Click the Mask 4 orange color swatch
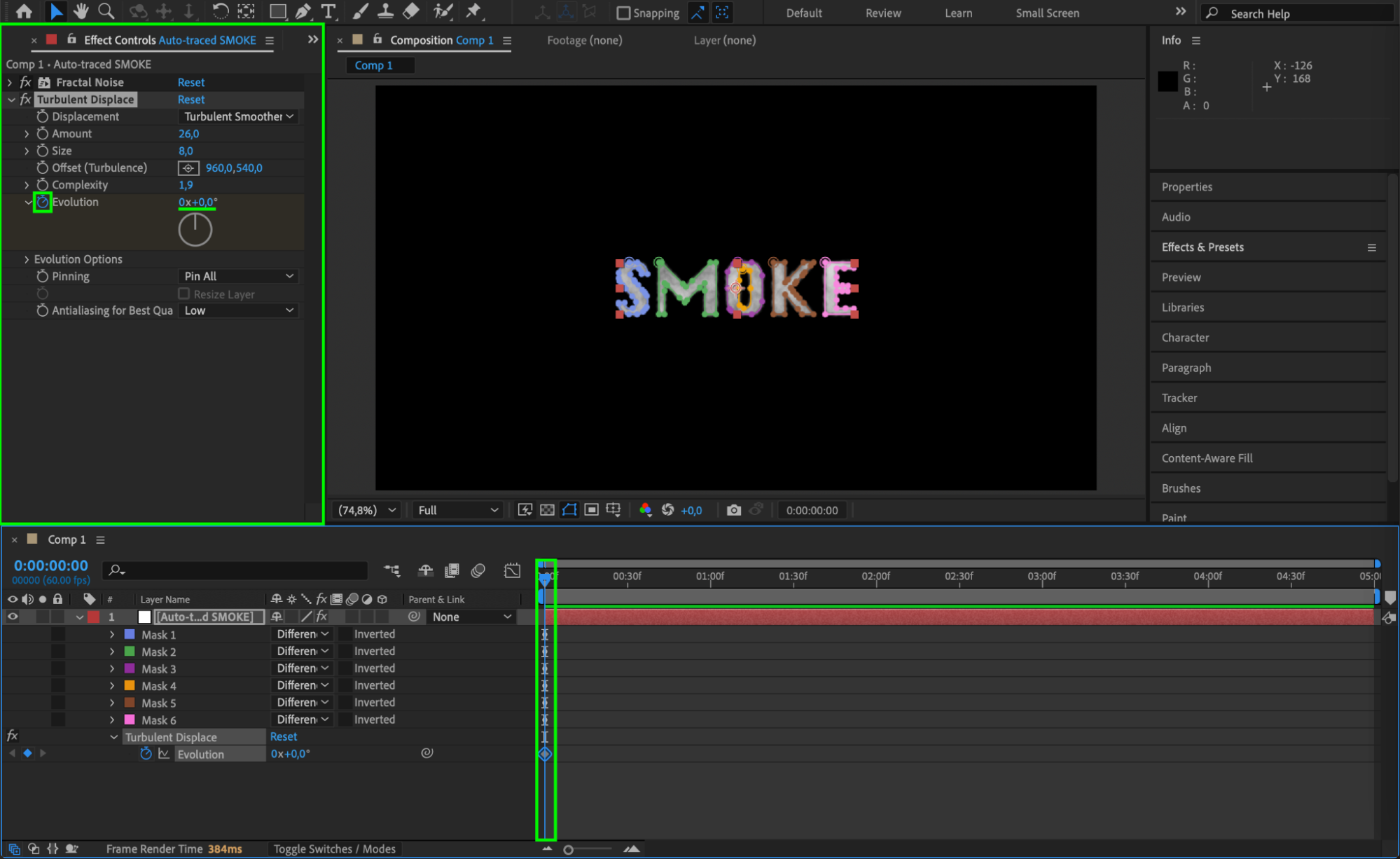The width and height of the screenshot is (1400, 859). pos(130,685)
